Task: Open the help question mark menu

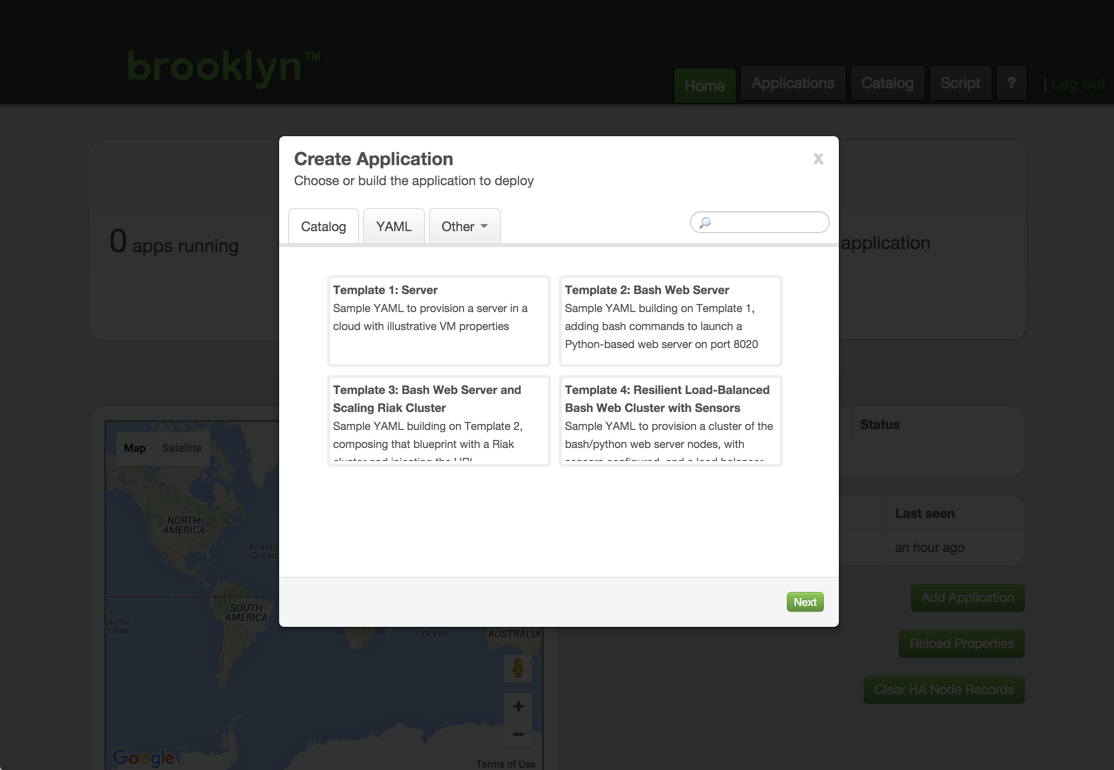Action: click(1011, 84)
